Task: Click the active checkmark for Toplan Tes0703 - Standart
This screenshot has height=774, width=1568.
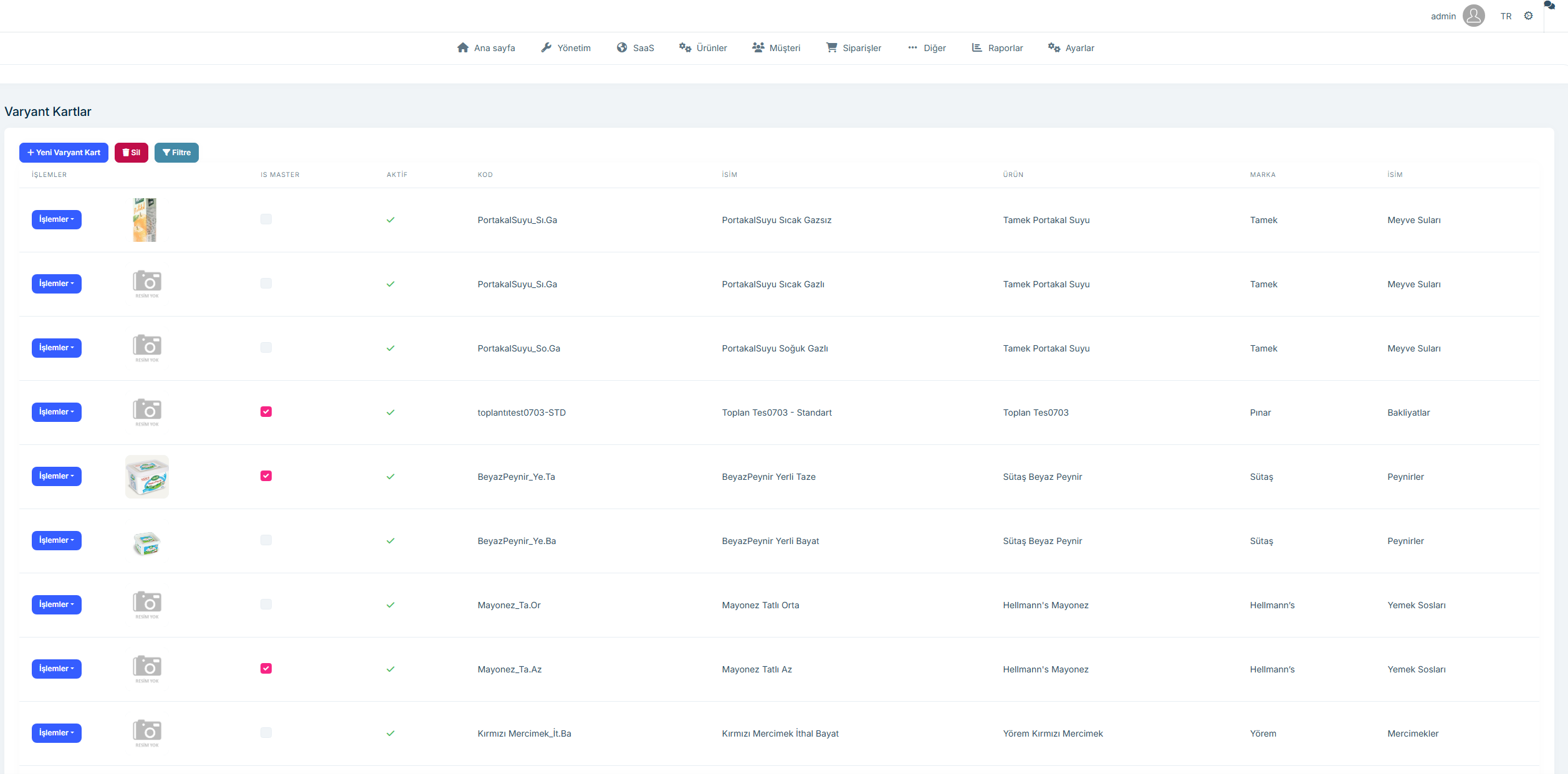Action: 391,413
